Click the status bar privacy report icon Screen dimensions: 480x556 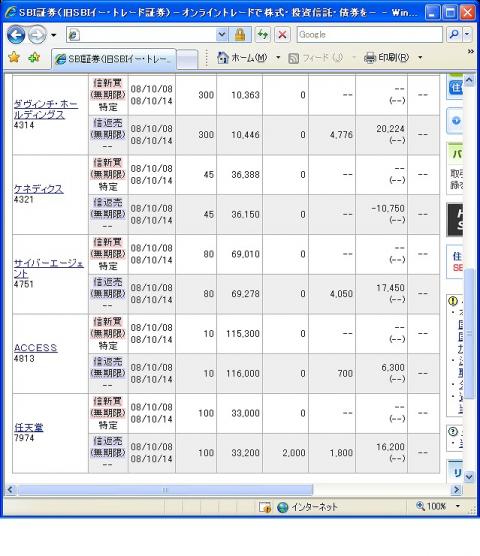(x=264, y=507)
